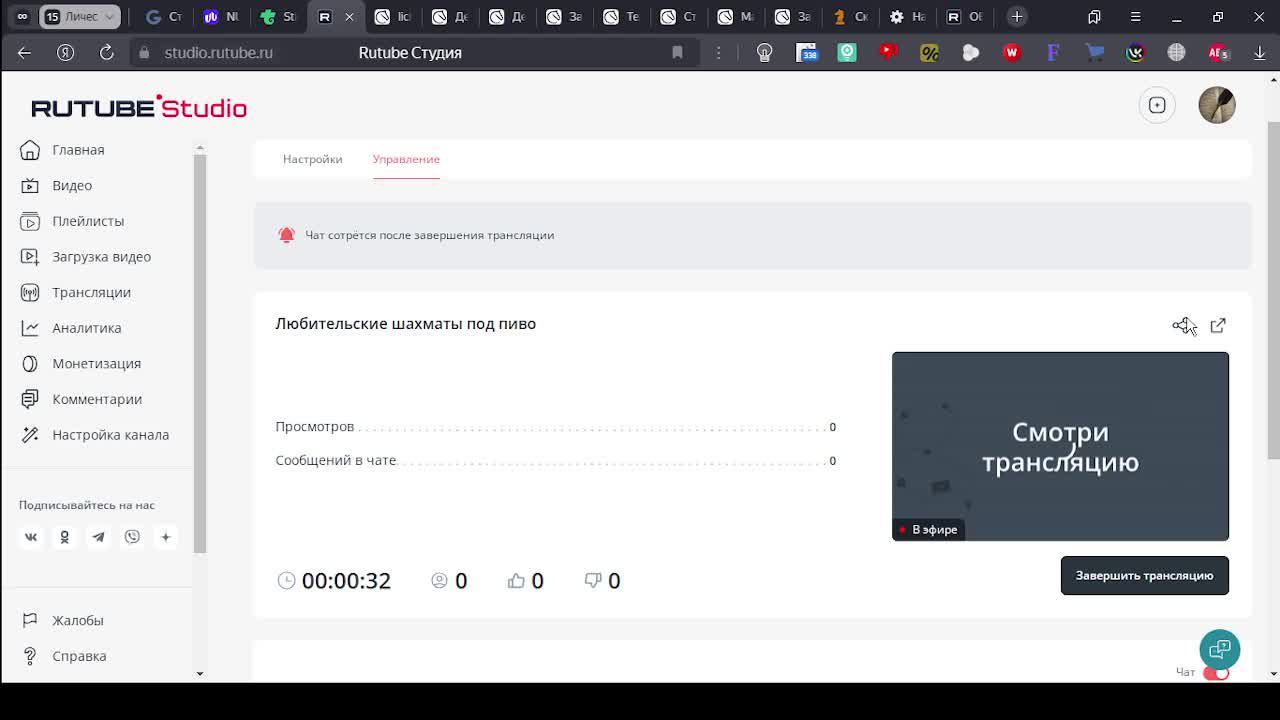Open Монетизация section

pos(96,364)
